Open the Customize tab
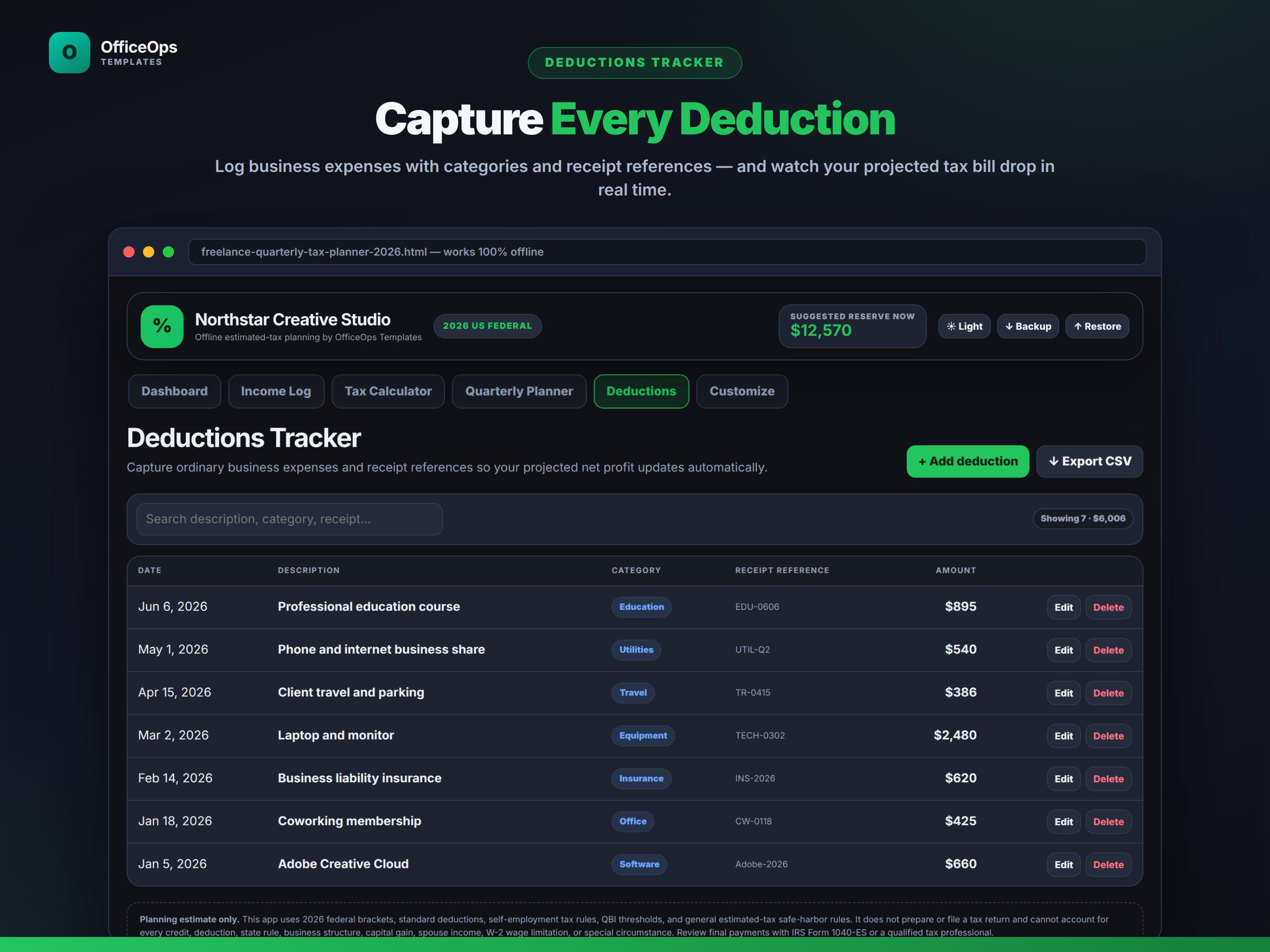The height and width of the screenshot is (952, 1270). (x=742, y=391)
